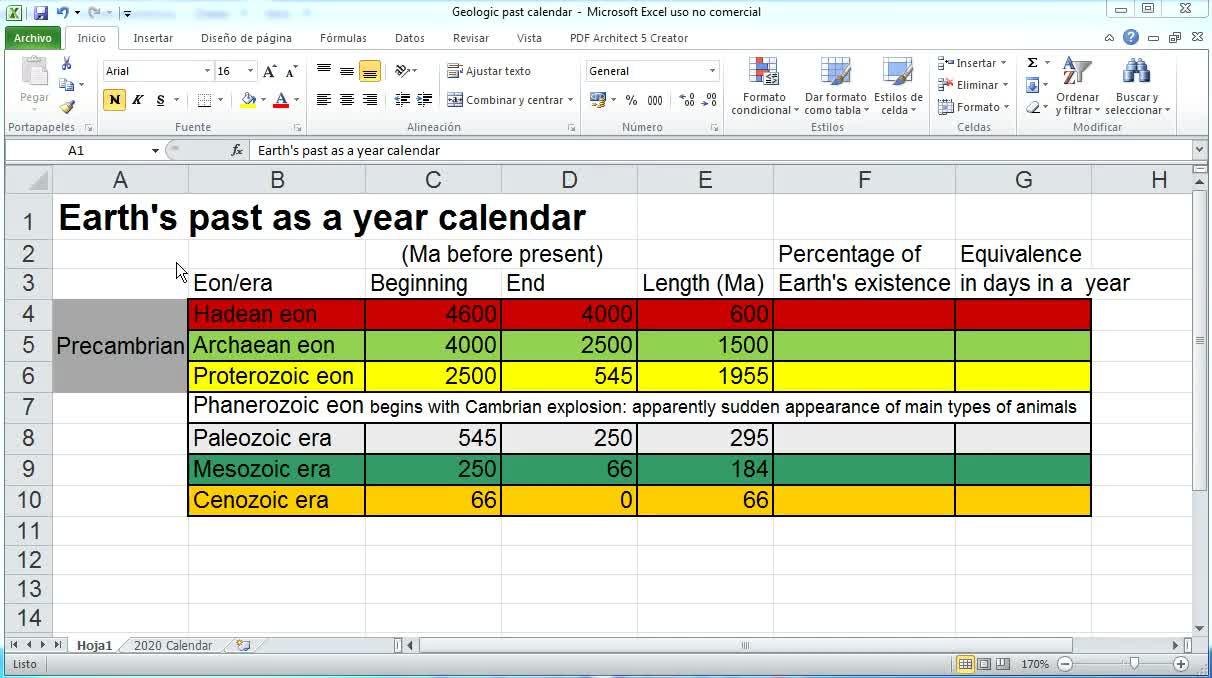Click the red font color A swatch
1212x678 pixels.
coord(281,100)
